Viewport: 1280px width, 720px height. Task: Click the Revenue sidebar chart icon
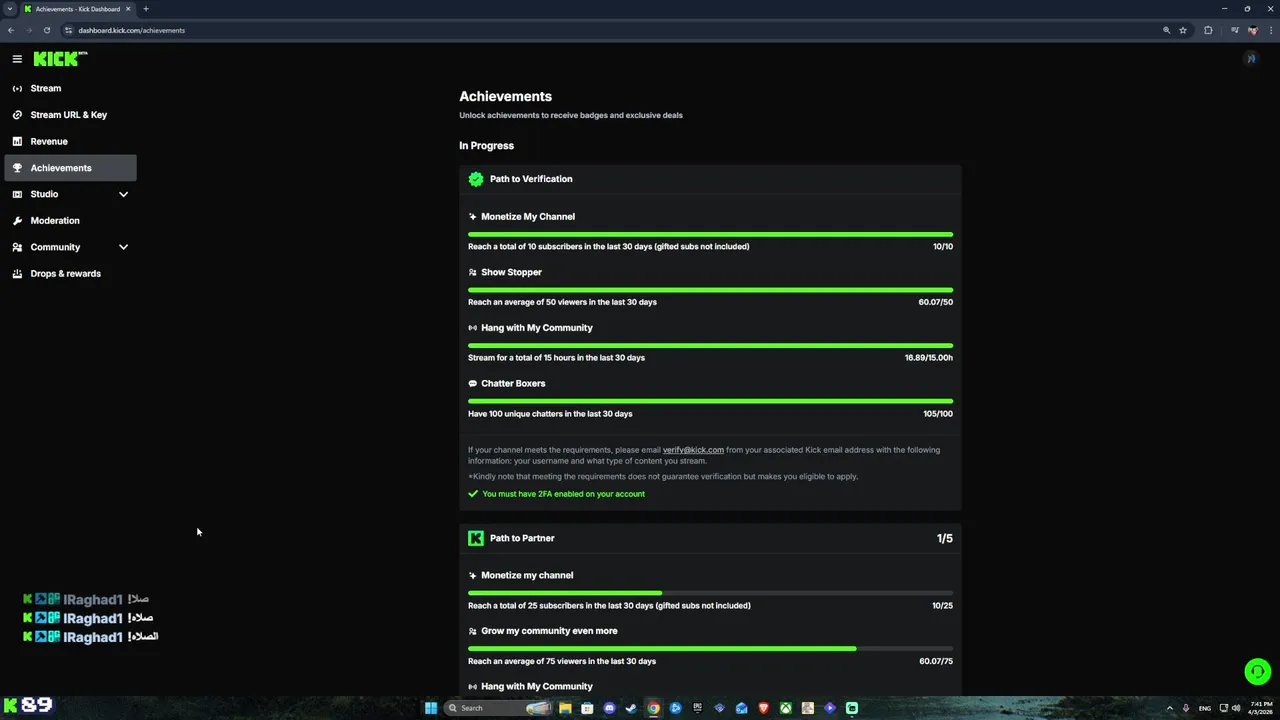click(x=17, y=141)
